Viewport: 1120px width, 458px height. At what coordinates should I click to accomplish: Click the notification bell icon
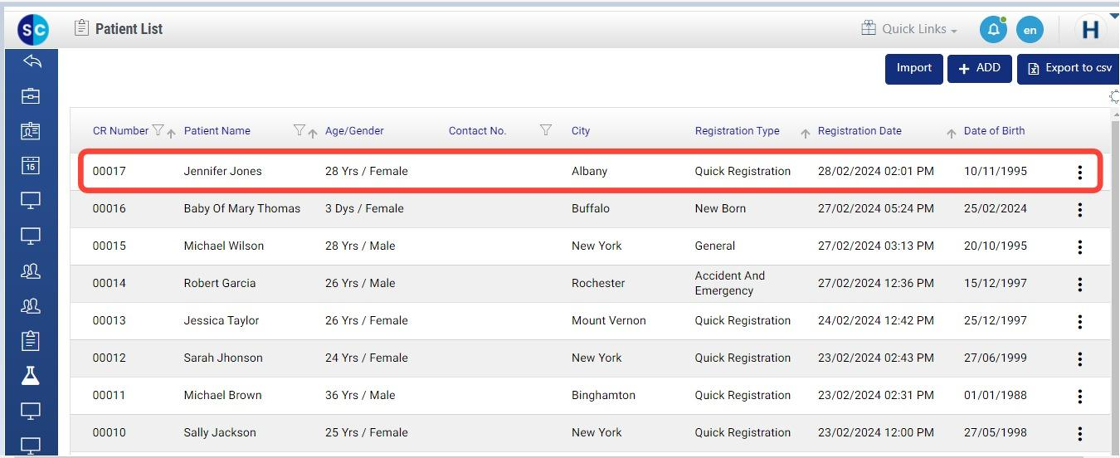(993, 30)
